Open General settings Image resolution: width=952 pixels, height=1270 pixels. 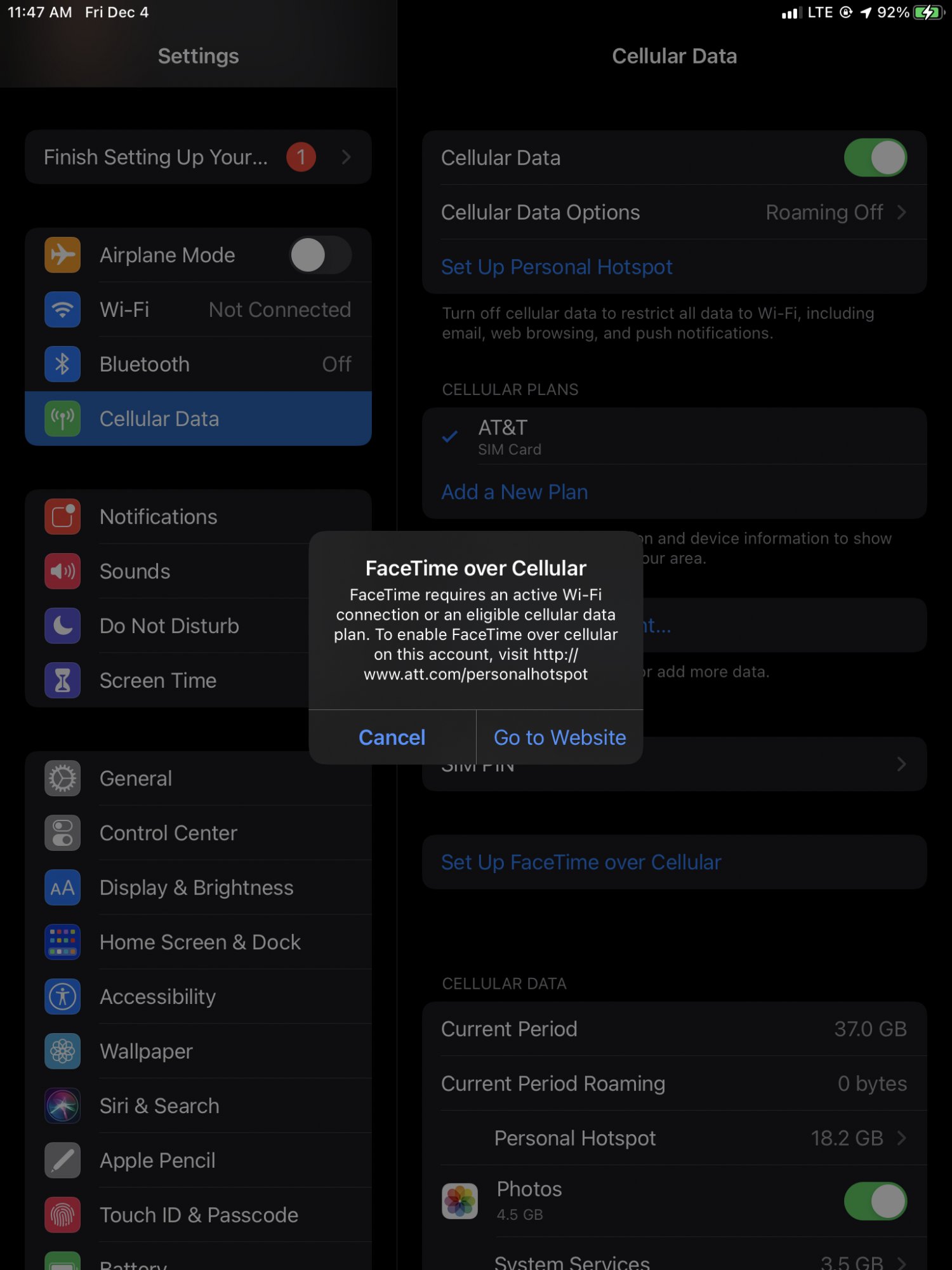(x=198, y=778)
